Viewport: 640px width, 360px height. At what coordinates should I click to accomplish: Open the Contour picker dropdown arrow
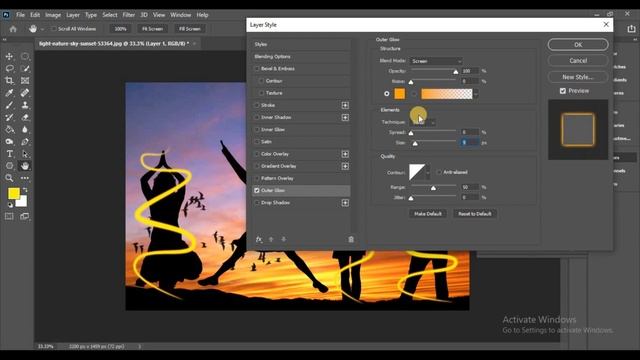tap(428, 172)
